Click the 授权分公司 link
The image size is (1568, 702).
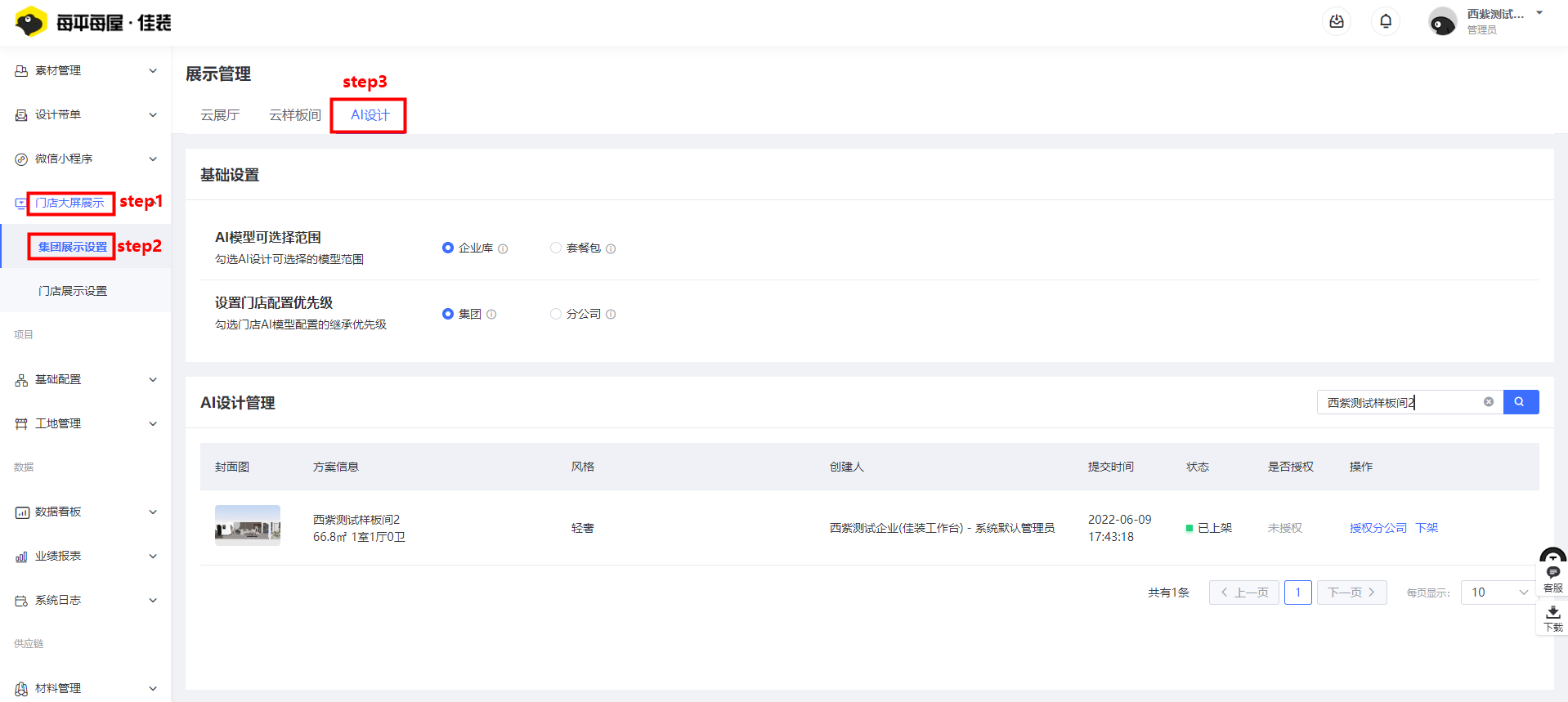coord(1378,528)
